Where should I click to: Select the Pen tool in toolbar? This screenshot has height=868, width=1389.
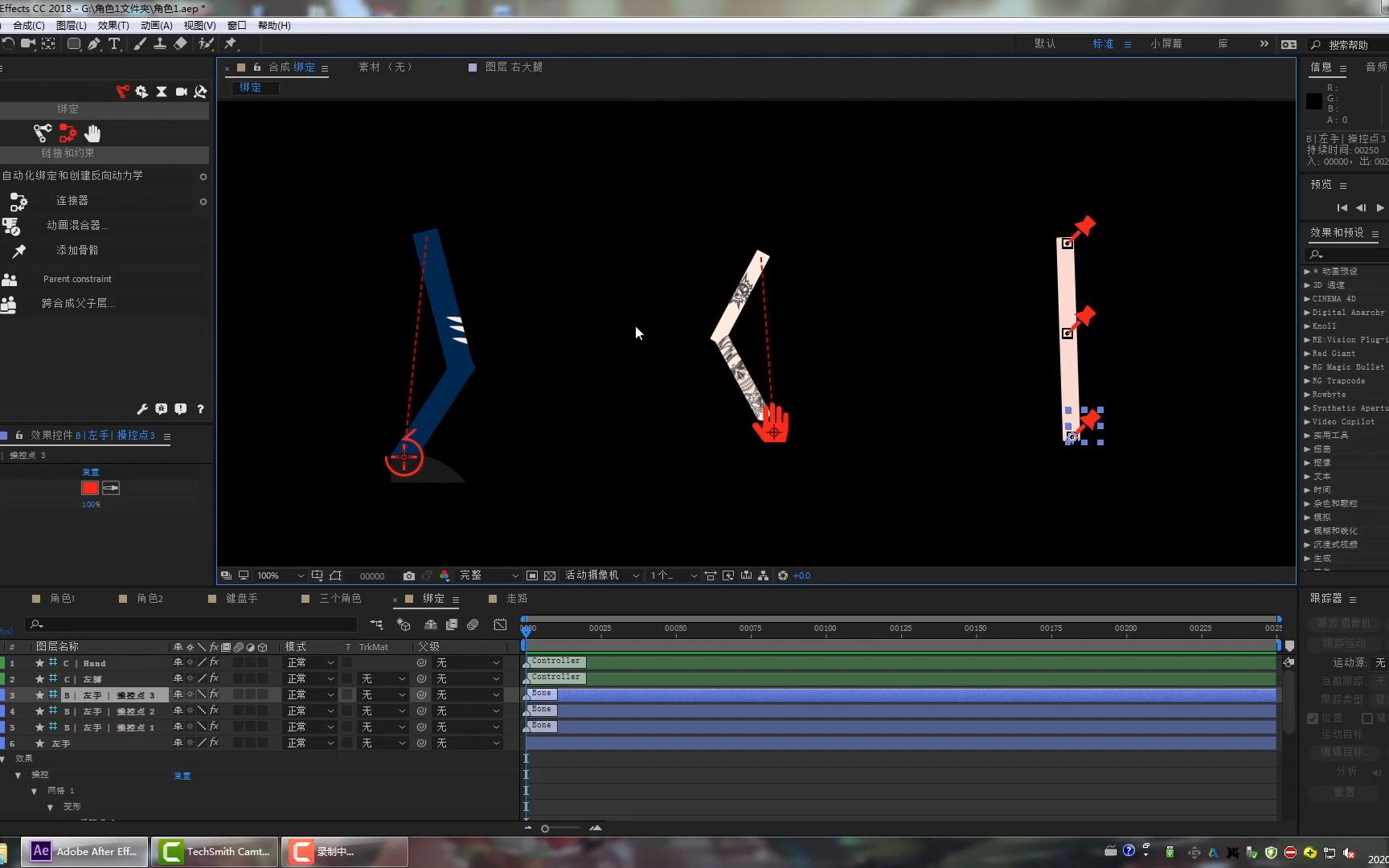(94, 44)
